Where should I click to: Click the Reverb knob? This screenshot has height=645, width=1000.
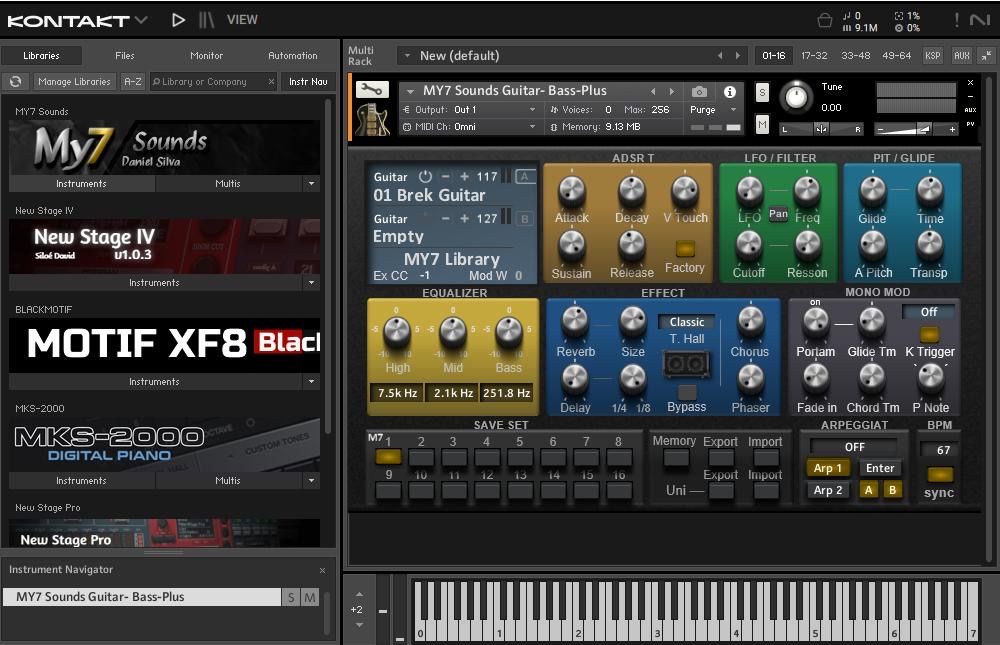[575, 322]
